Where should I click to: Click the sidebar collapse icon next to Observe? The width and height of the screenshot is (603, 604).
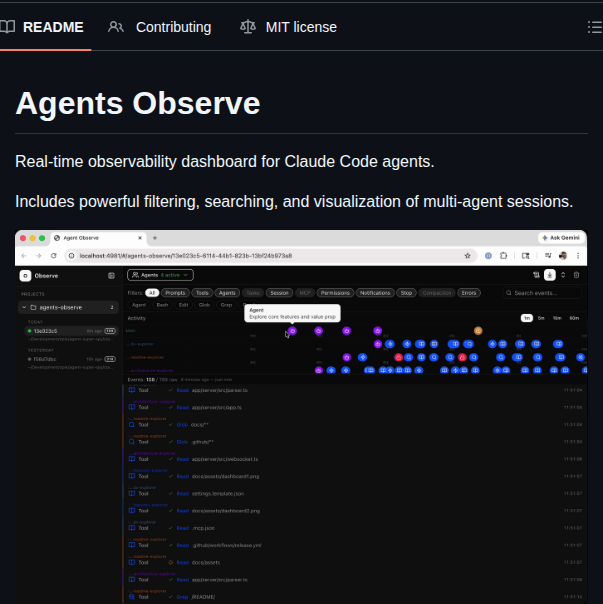point(111,275)
